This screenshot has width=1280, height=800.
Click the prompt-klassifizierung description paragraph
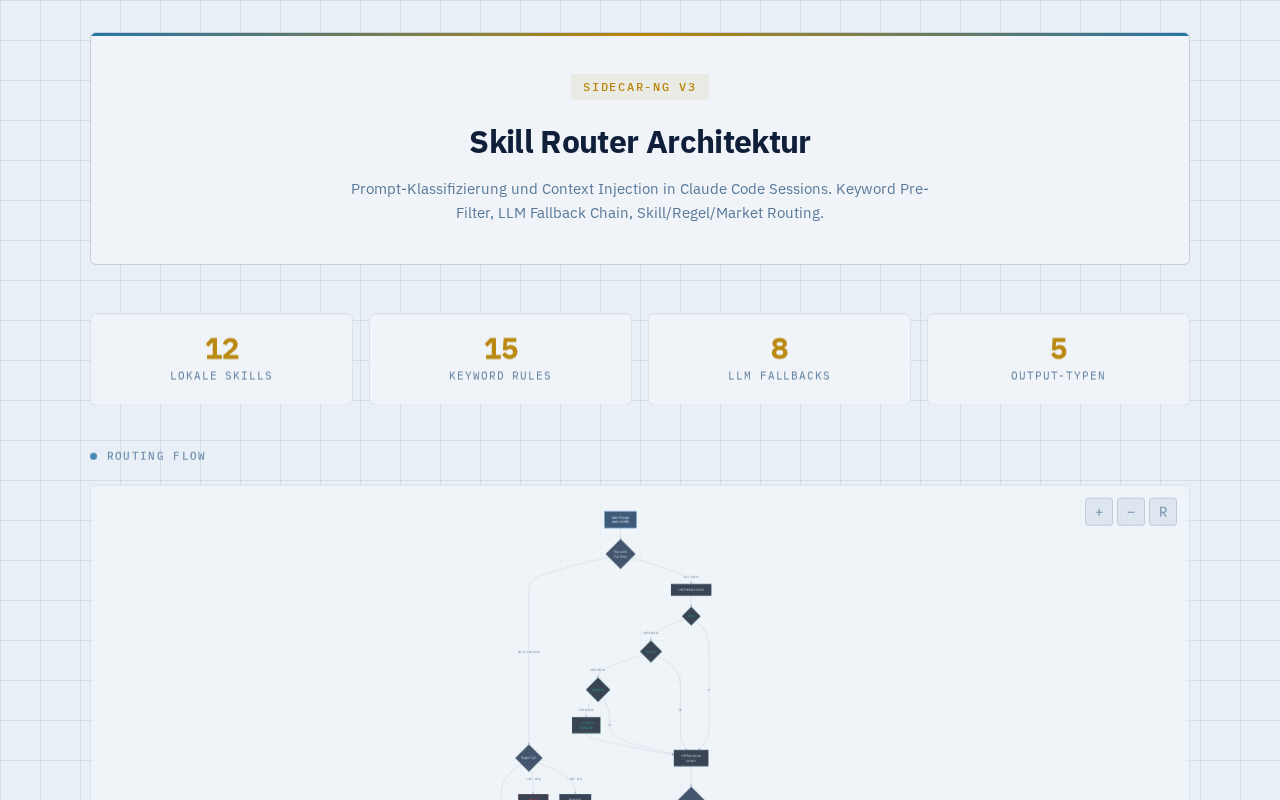[x=640, y=200]
